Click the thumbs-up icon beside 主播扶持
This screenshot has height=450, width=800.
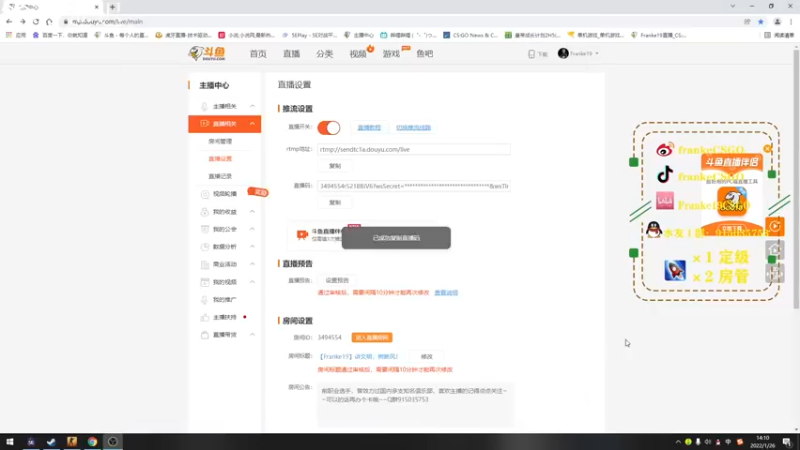coord(205,317)
